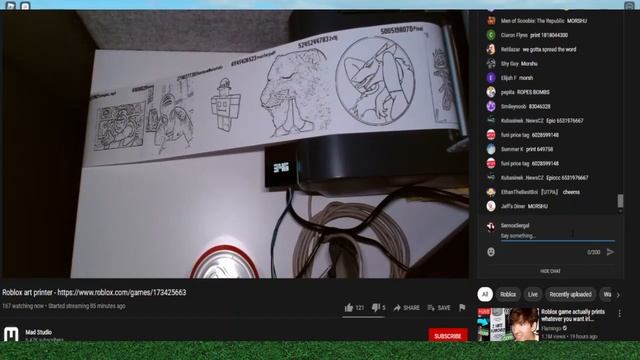
Task: Like the livestream with the thumbs up icon
Action: coord(349,308)
